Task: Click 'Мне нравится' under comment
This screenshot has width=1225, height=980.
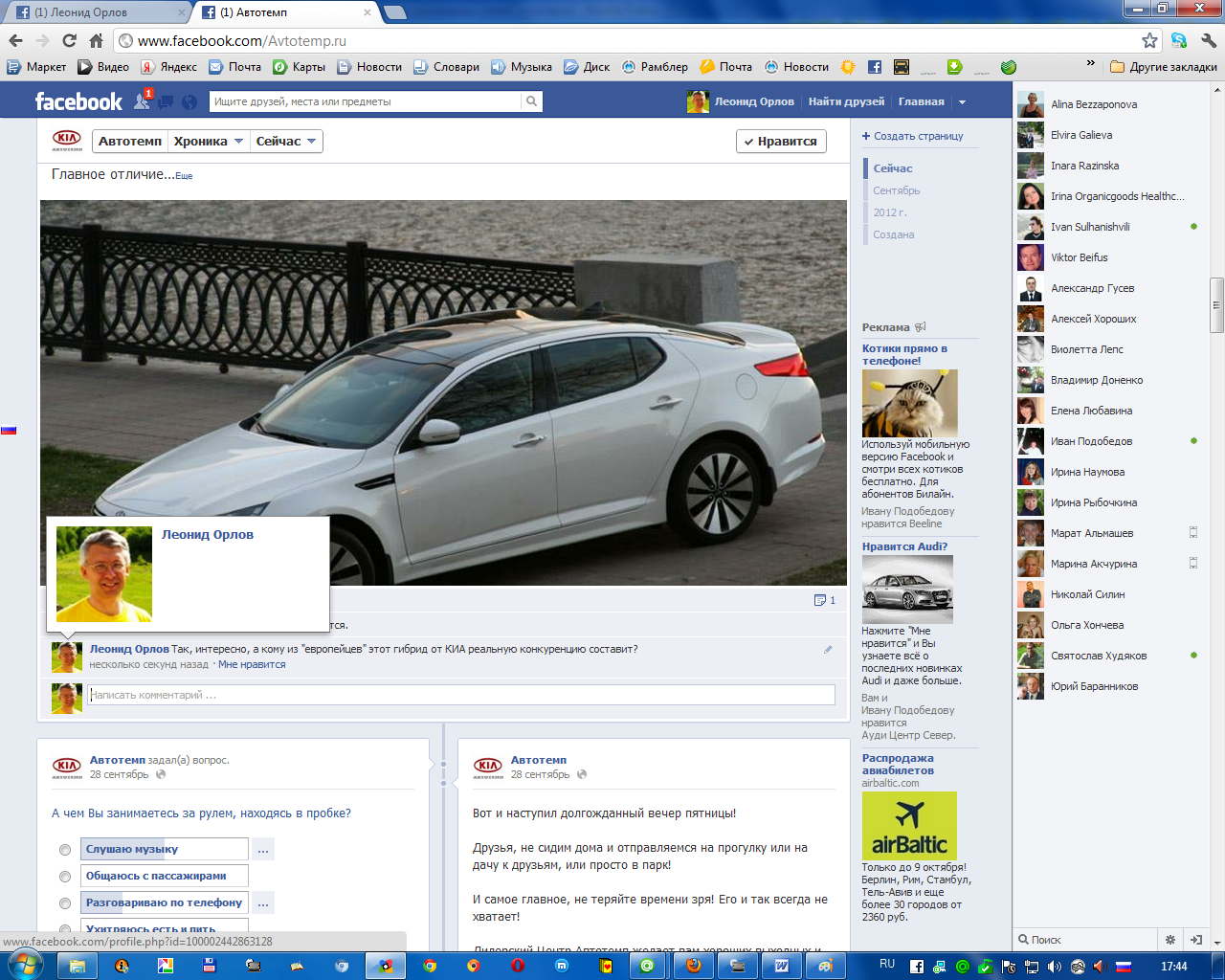Action: coord(252,664)
